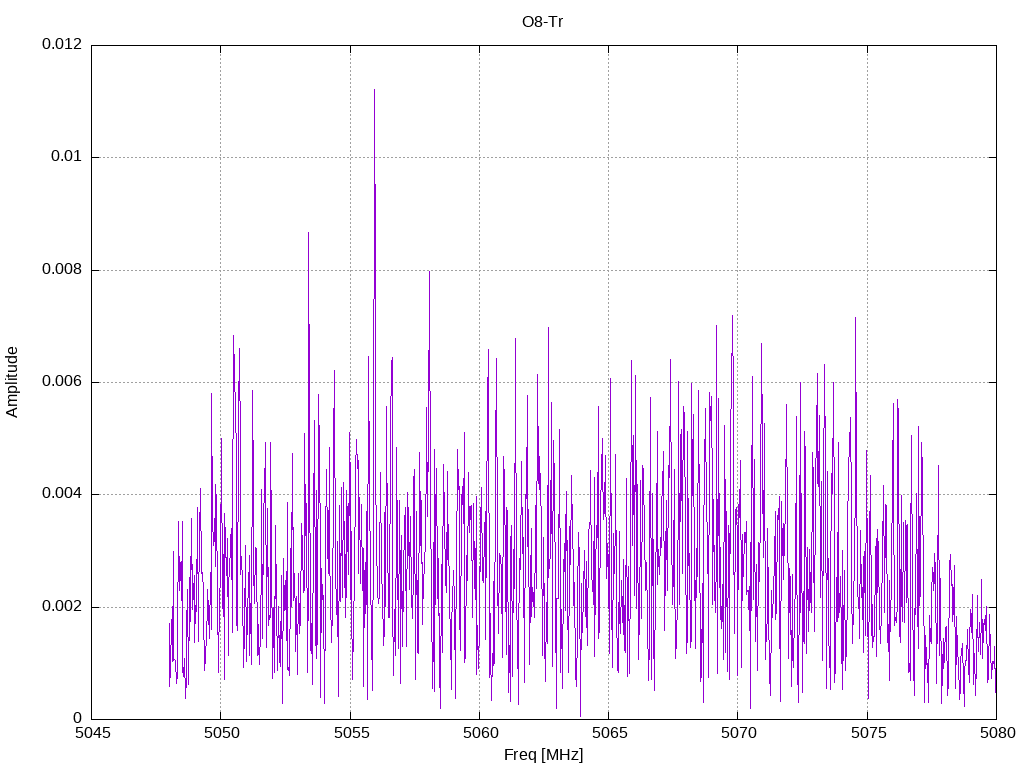Click the chart title O8-Tr

click(x=542, y=22)
